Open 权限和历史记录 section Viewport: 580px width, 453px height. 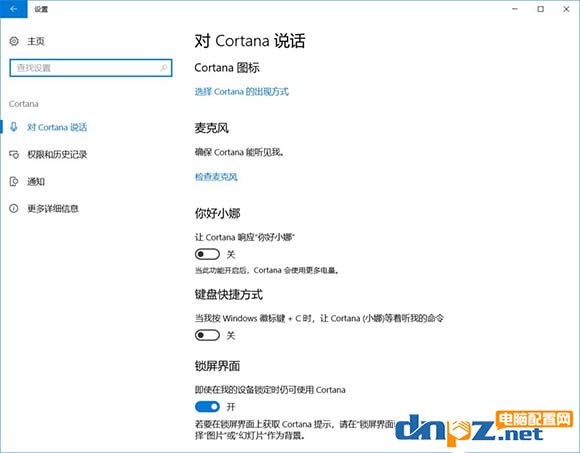pos(57,154)
